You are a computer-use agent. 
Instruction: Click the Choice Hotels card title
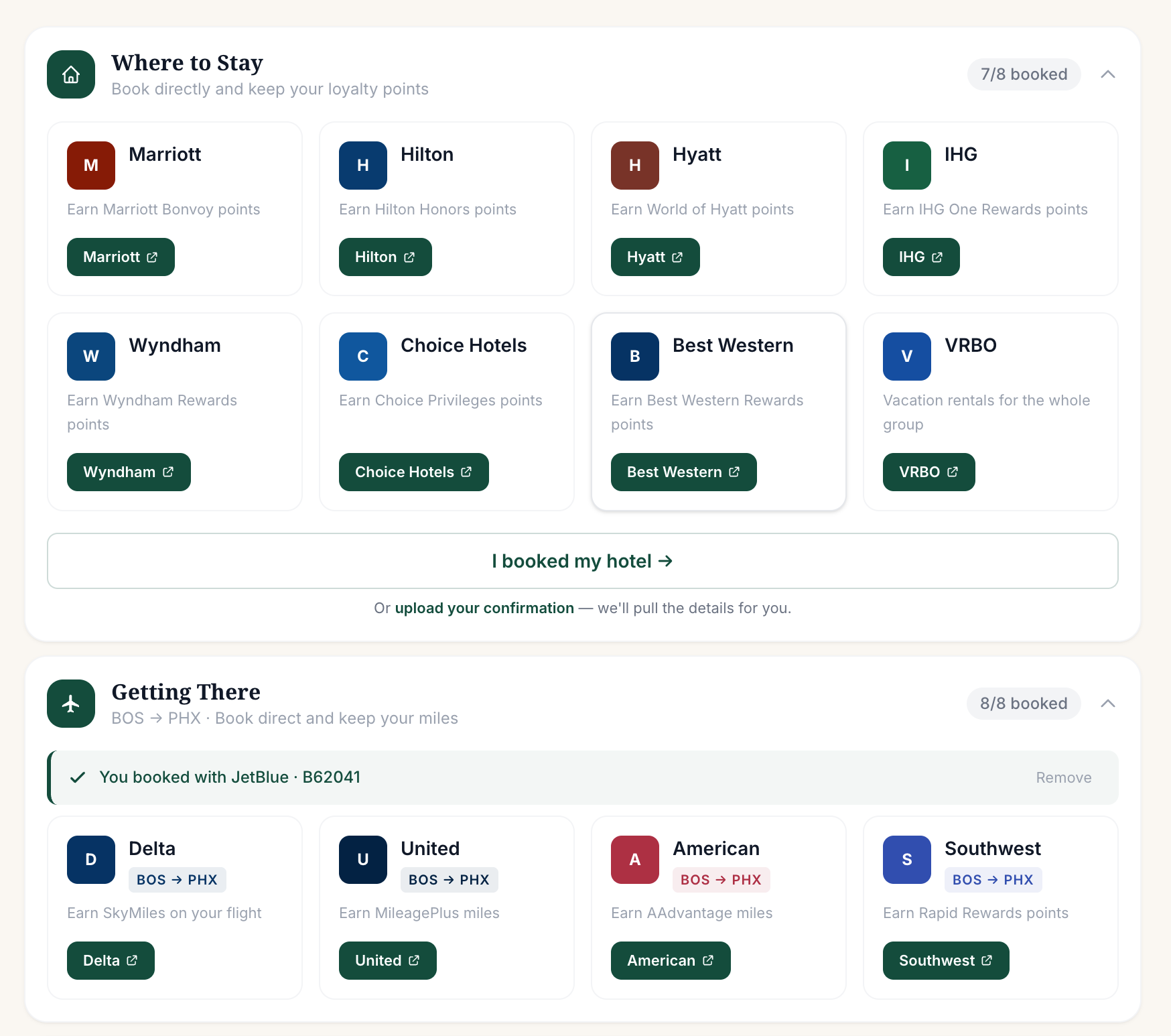click(464, 346)
